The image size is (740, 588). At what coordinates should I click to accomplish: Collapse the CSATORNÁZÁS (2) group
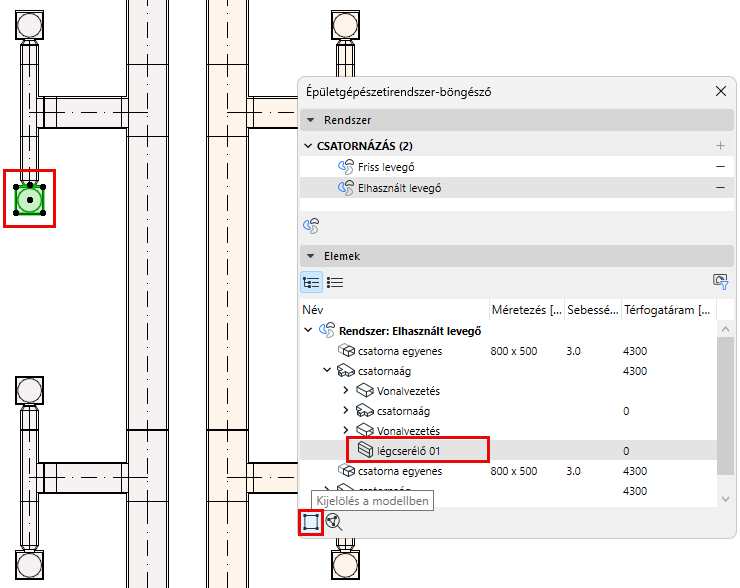[308, 146]
